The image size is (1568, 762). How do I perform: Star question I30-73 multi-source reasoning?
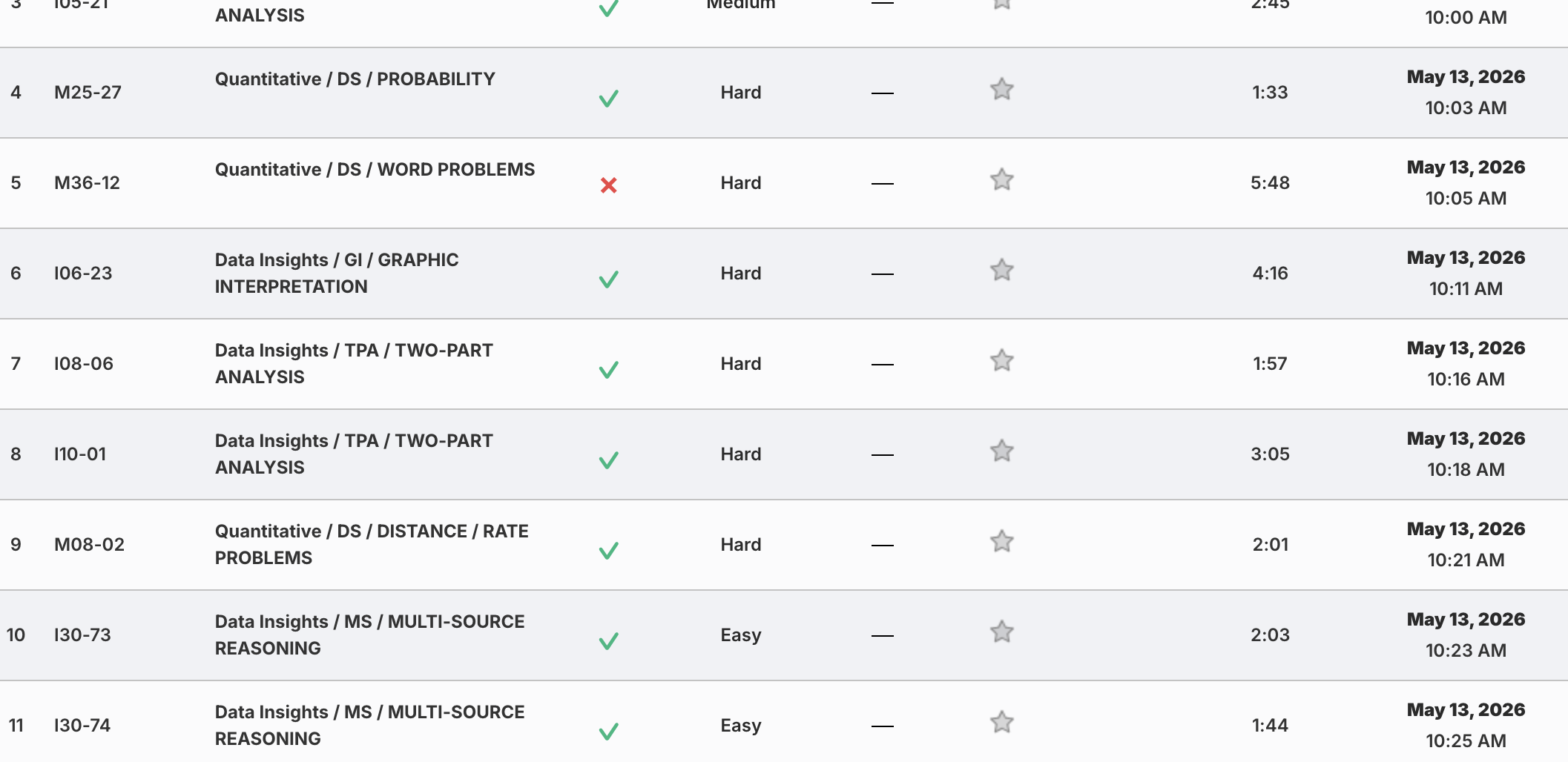click(x=1001, y=632)
